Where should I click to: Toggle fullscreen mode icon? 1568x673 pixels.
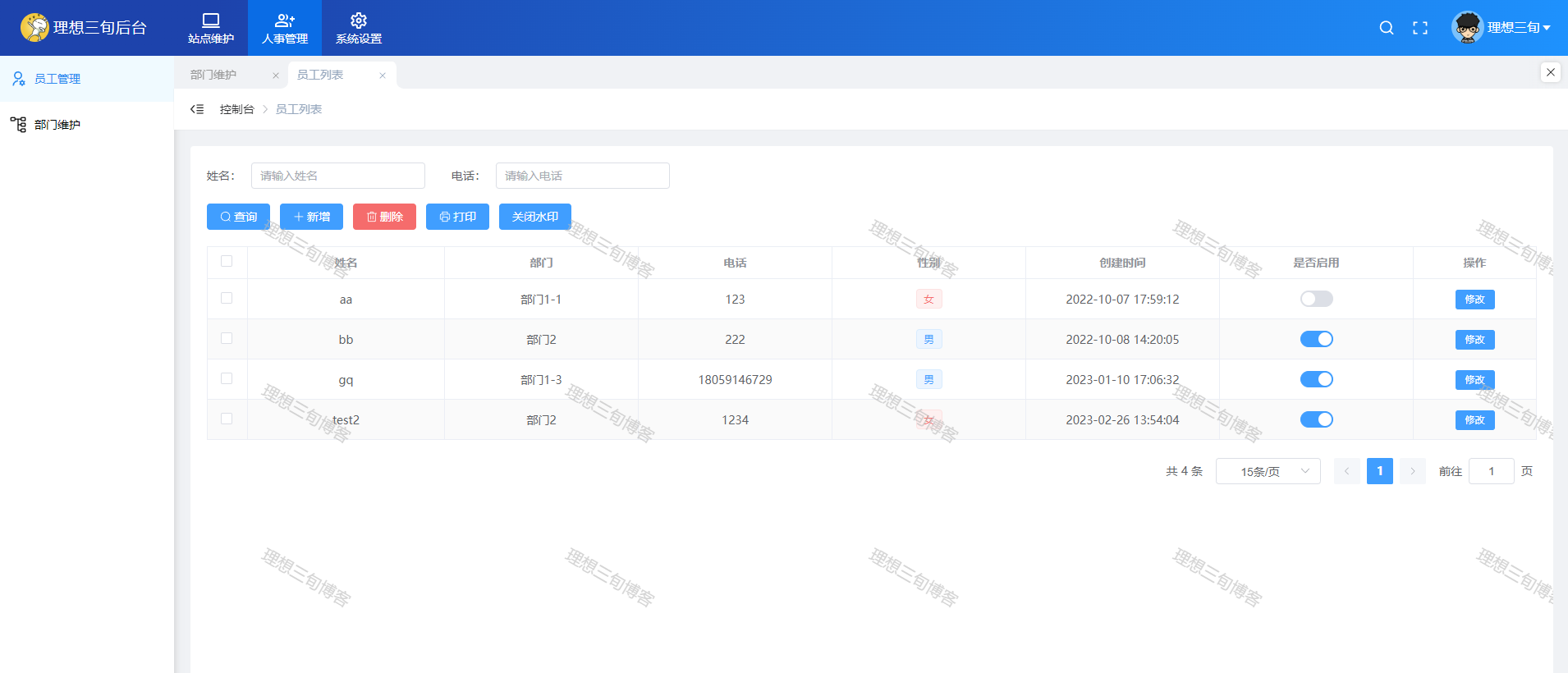[1419, 28]
